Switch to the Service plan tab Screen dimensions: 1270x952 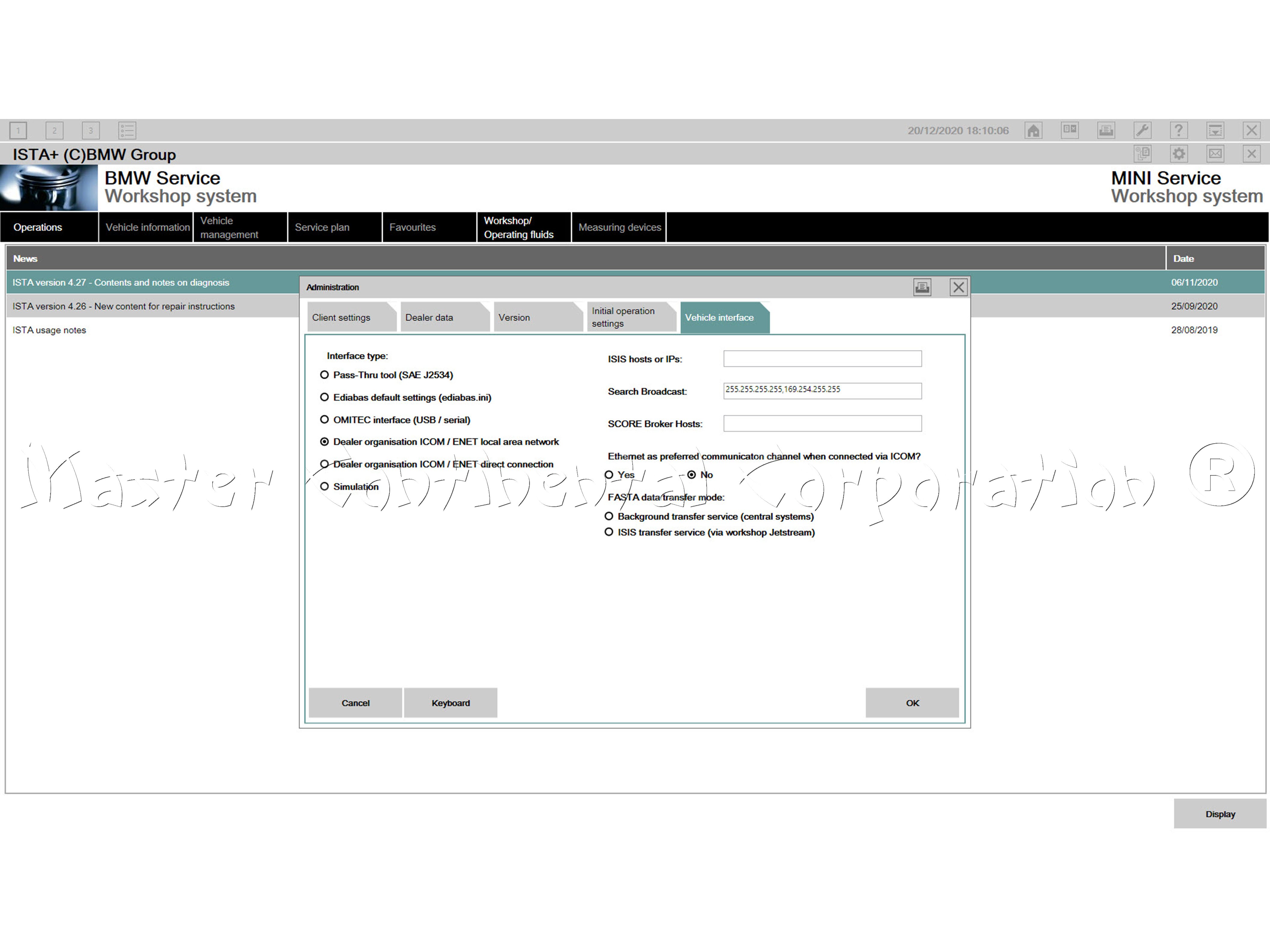(335, 227)
